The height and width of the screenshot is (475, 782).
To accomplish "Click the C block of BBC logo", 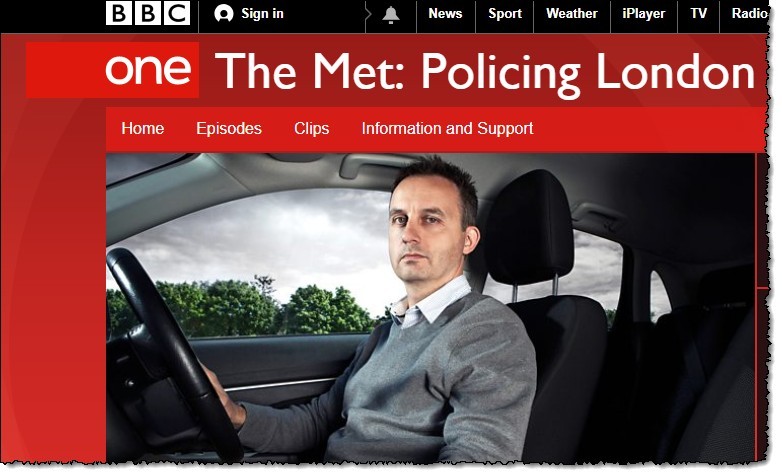I will 177,13.
